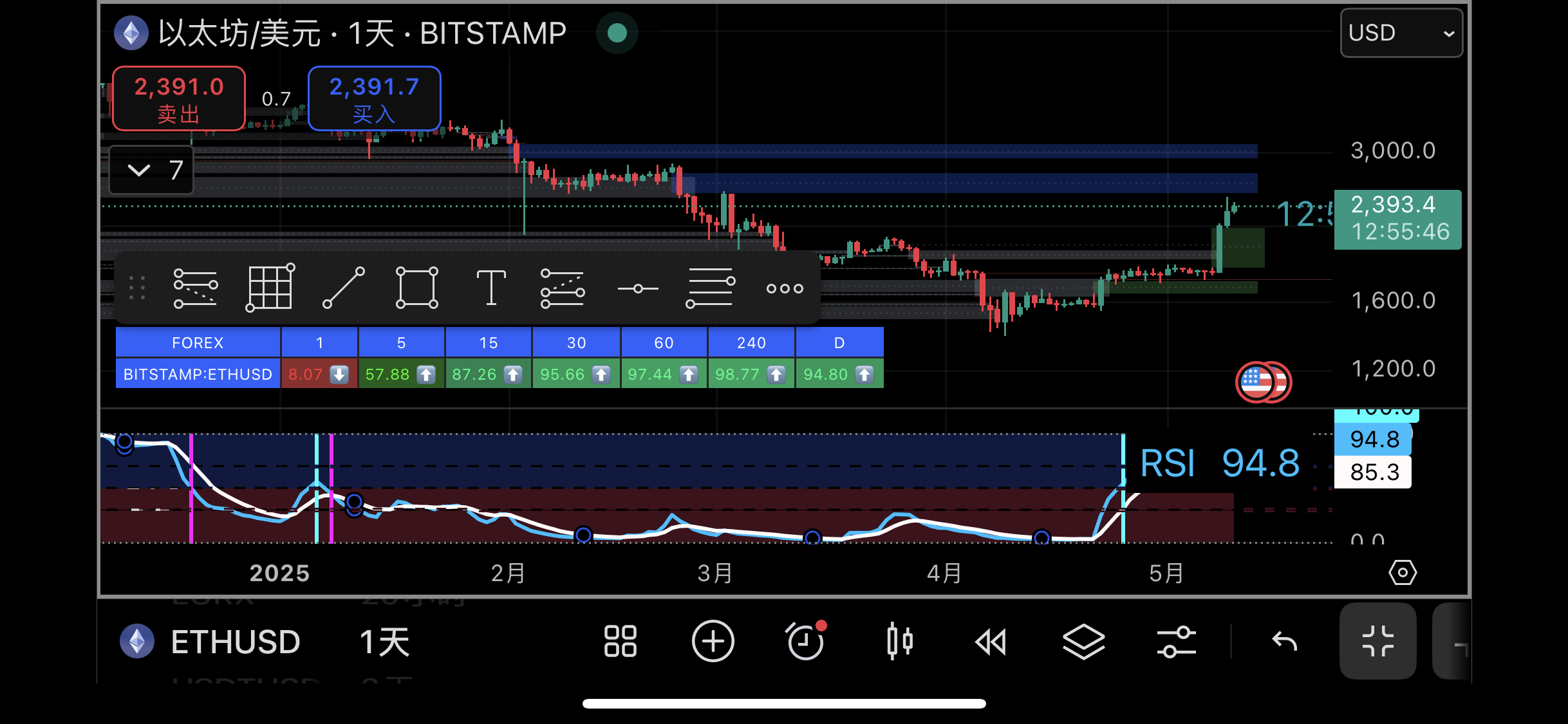Open ETHUSD symbol search at bottom

point(235,642)
